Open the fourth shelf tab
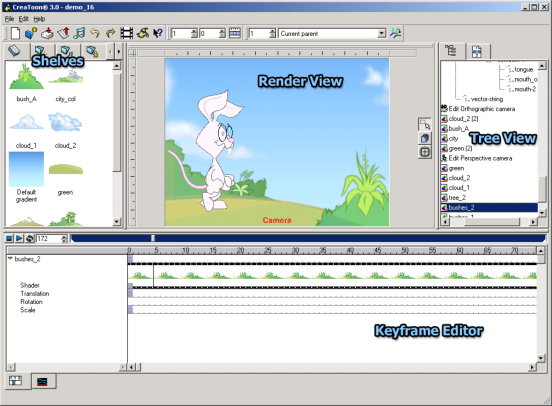 coord(92,51)
